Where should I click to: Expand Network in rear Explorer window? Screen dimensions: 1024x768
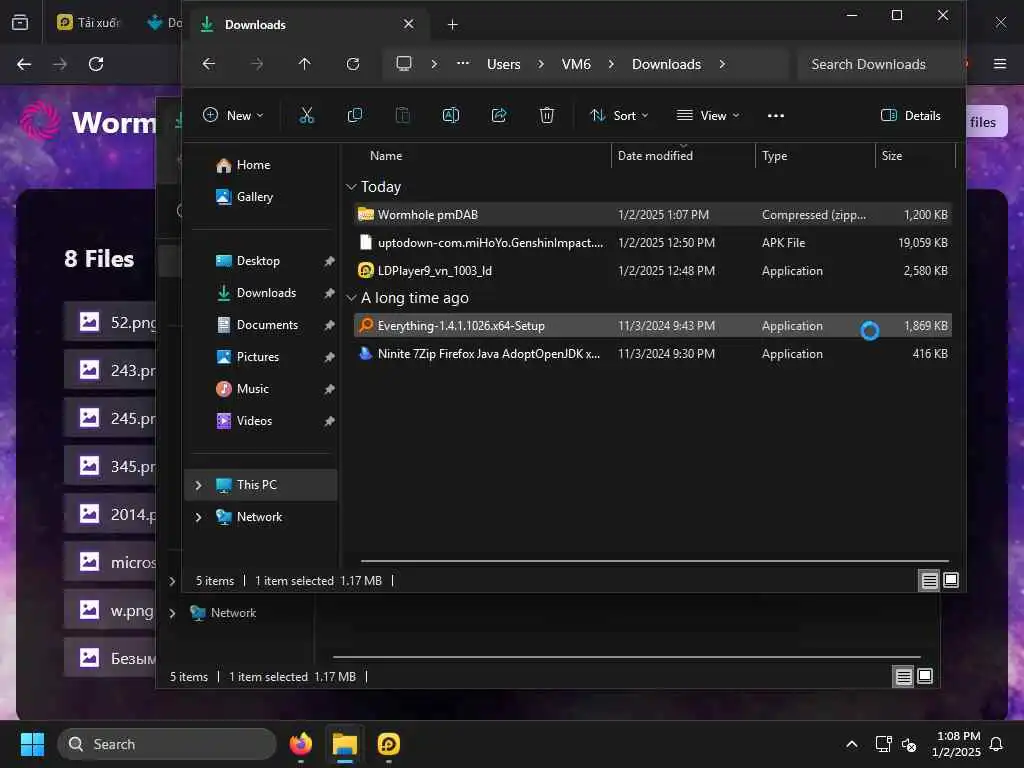(x=172, y=613)
